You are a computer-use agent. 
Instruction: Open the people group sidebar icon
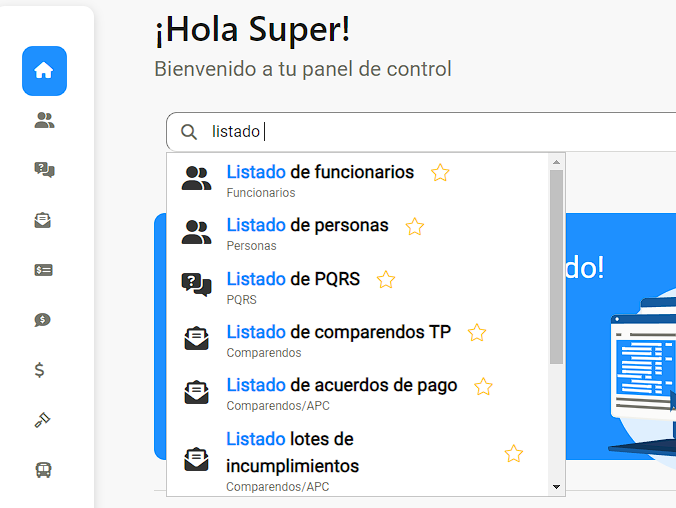point(44,121)
